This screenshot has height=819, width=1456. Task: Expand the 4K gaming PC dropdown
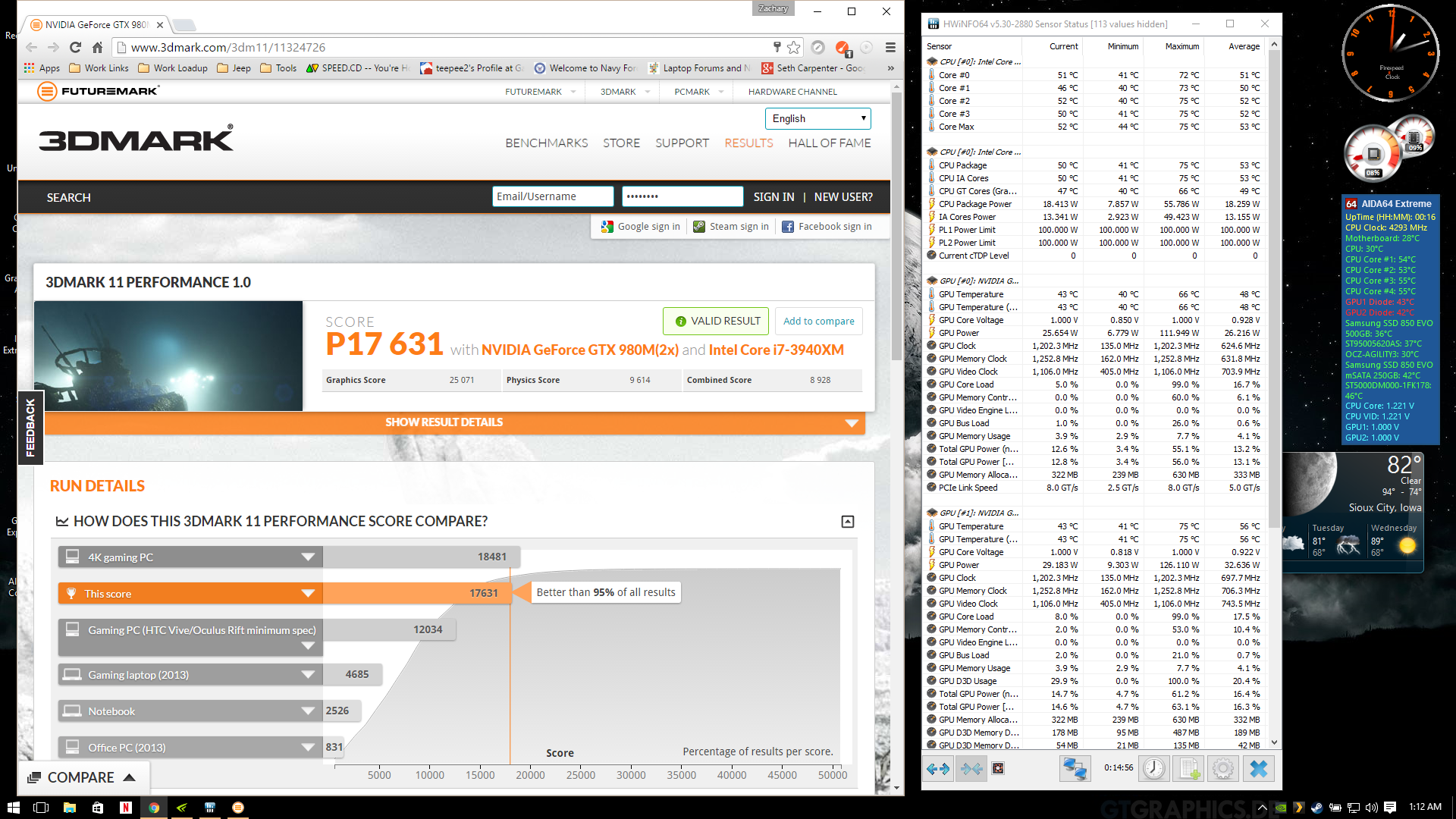pos(308,557)
